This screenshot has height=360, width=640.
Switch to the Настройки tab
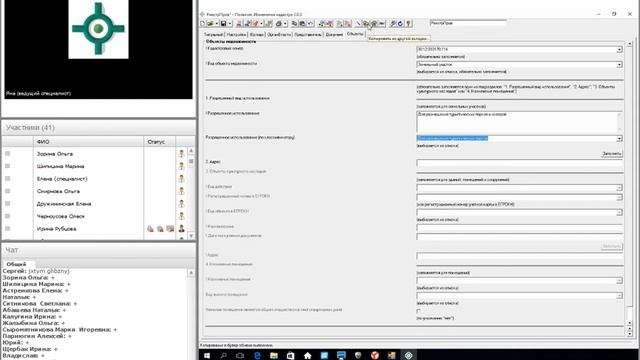point(236,35)
